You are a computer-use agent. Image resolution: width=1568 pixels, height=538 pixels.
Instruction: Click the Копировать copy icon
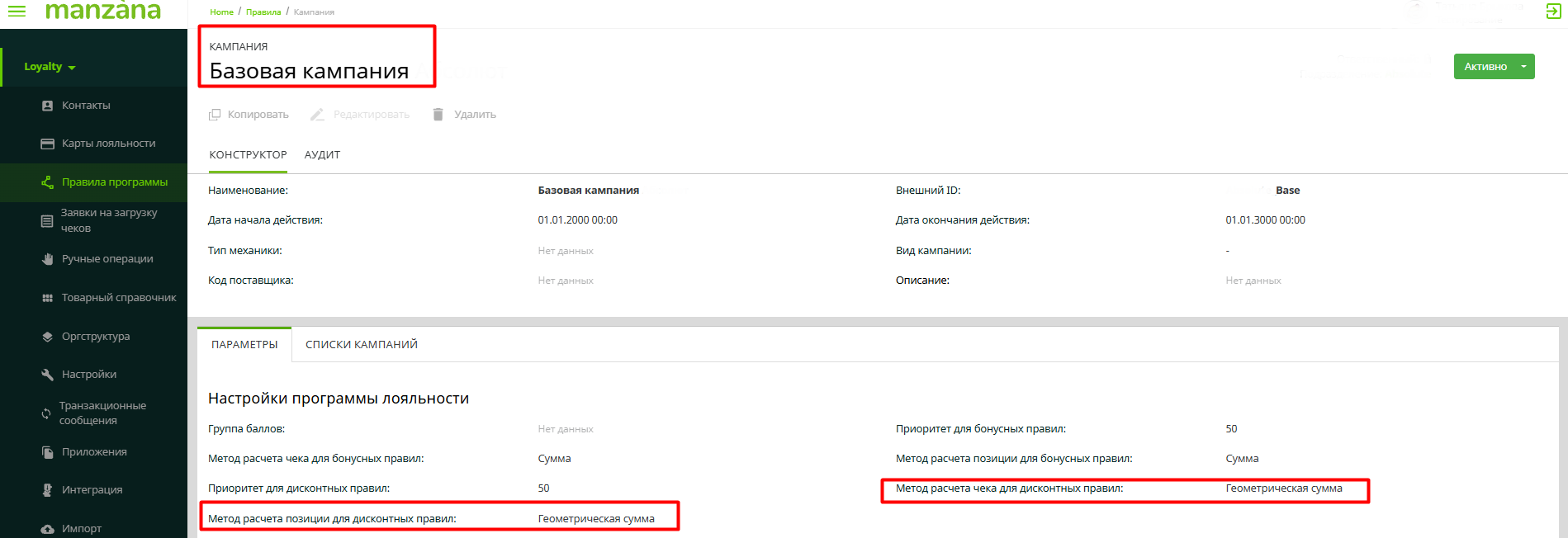215,115
